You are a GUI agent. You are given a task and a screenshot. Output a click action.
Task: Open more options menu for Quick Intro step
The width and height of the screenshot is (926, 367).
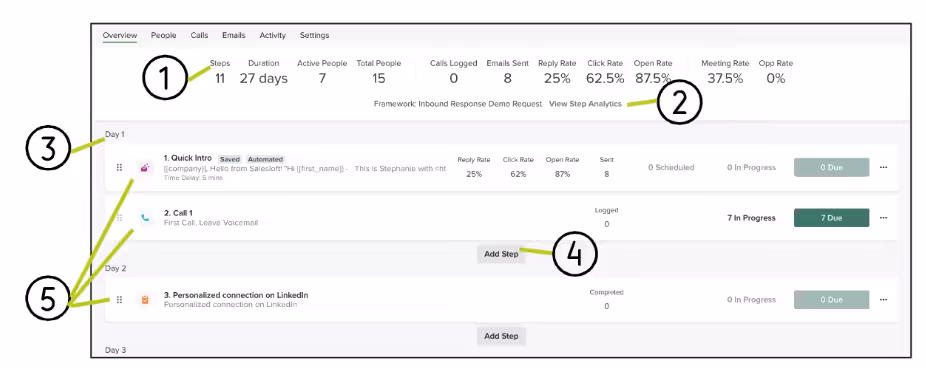pos(883,167)
